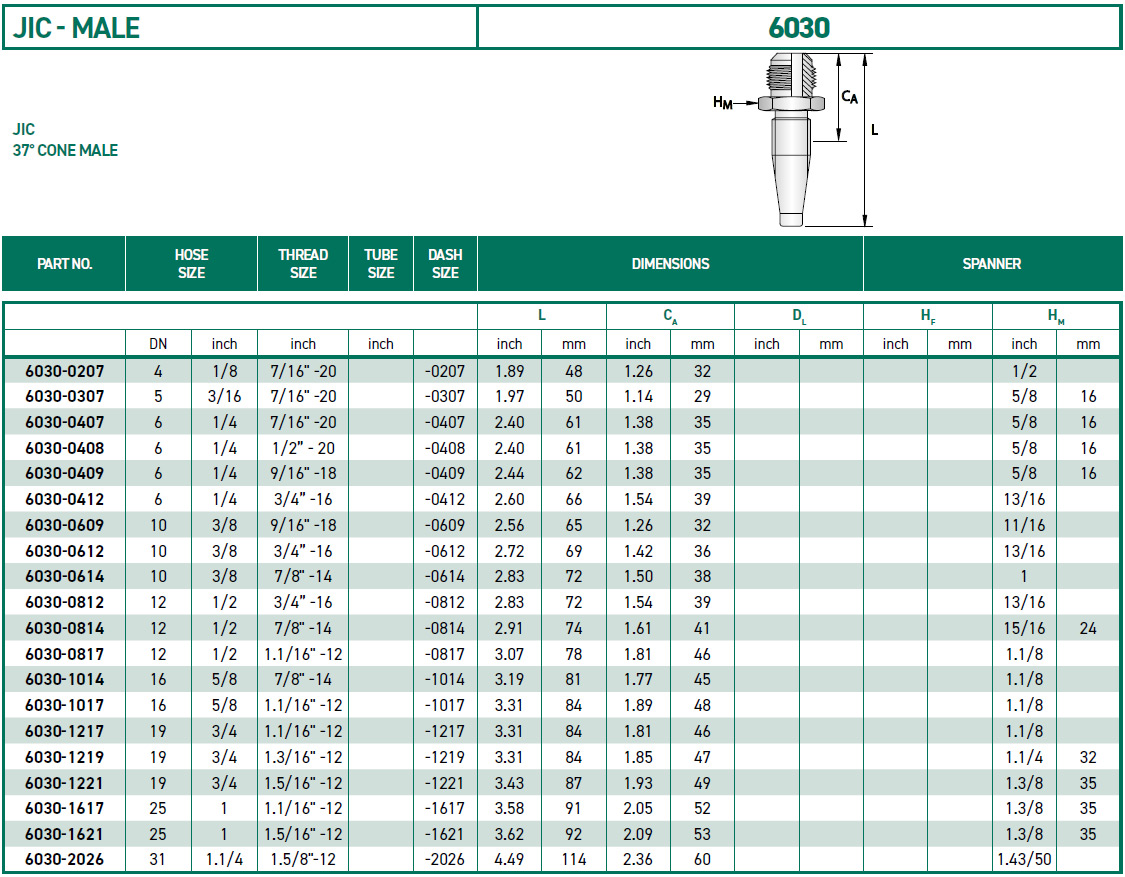Click thread size 1.5/8"-12

(303, 859)
